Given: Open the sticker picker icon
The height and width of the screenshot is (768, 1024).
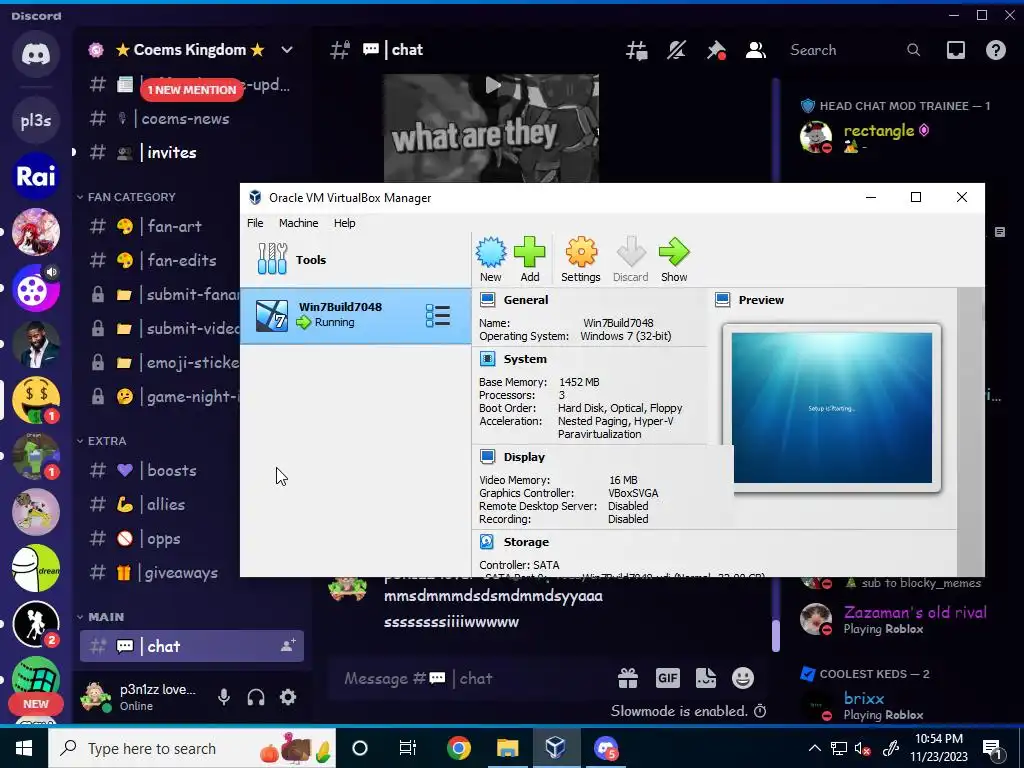Looking at the screenshot, I should click(x=705, y=679).
